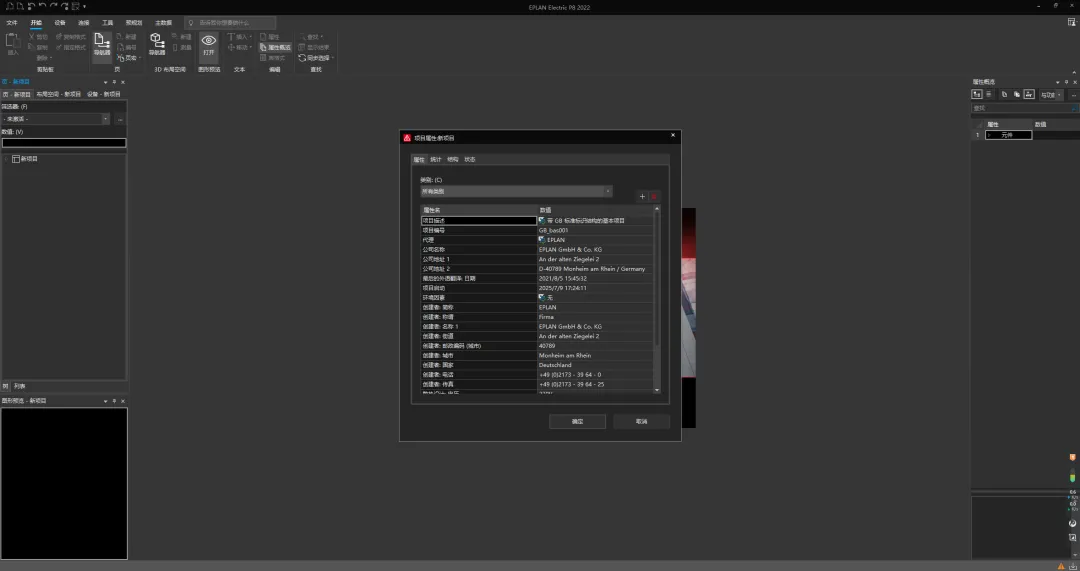This screenshot has width=1080, height=571.
Task: Click the 查找 search field in 属性概览
Action: point(1025,108)
